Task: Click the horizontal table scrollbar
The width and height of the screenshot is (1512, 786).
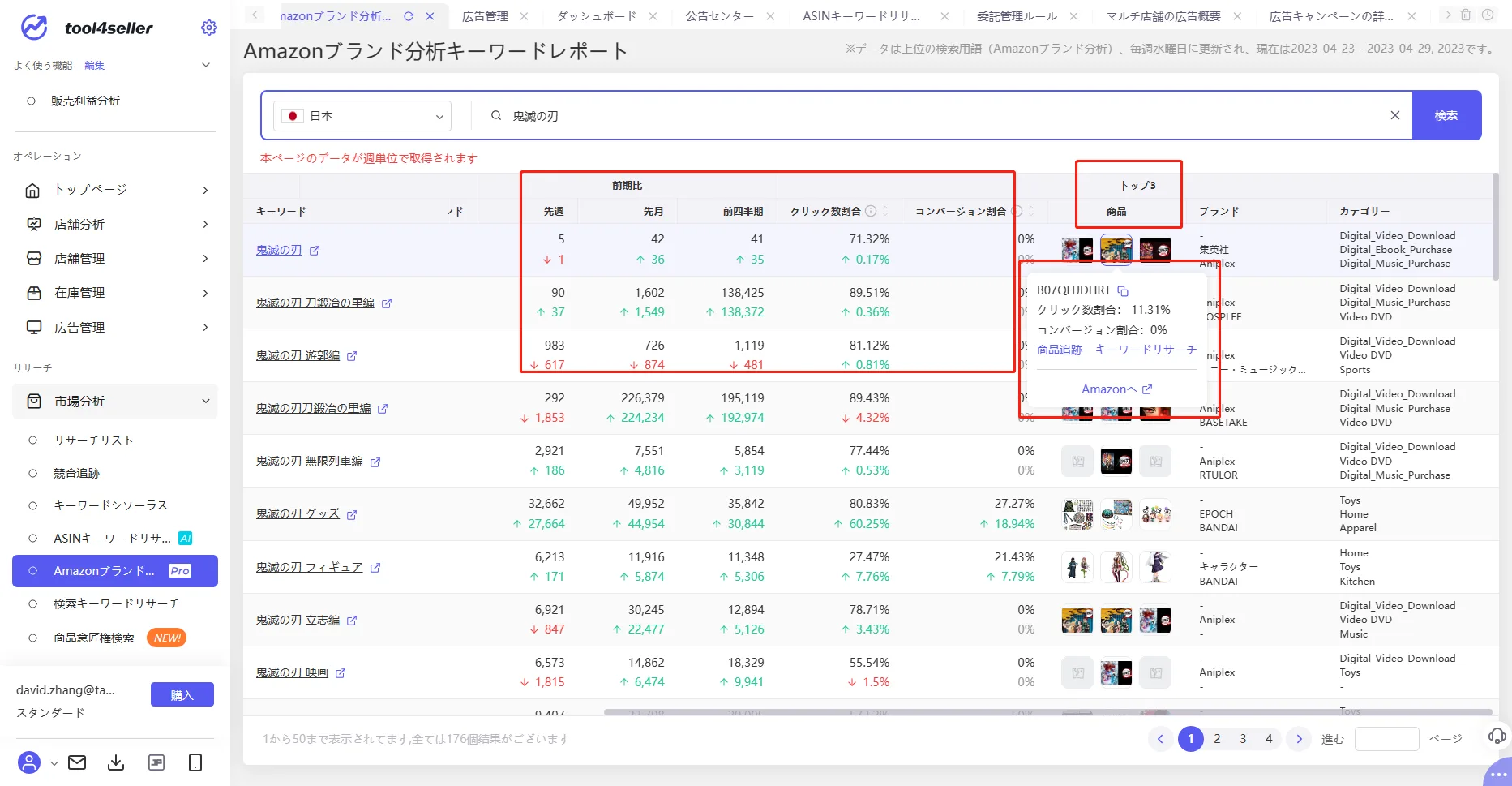Action: tap(1047, 712)
